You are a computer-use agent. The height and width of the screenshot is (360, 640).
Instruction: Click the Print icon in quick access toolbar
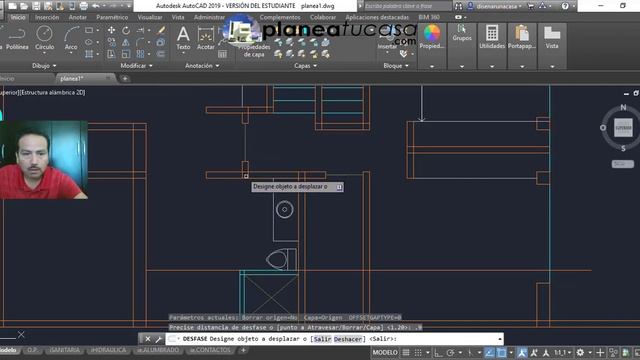84,6
